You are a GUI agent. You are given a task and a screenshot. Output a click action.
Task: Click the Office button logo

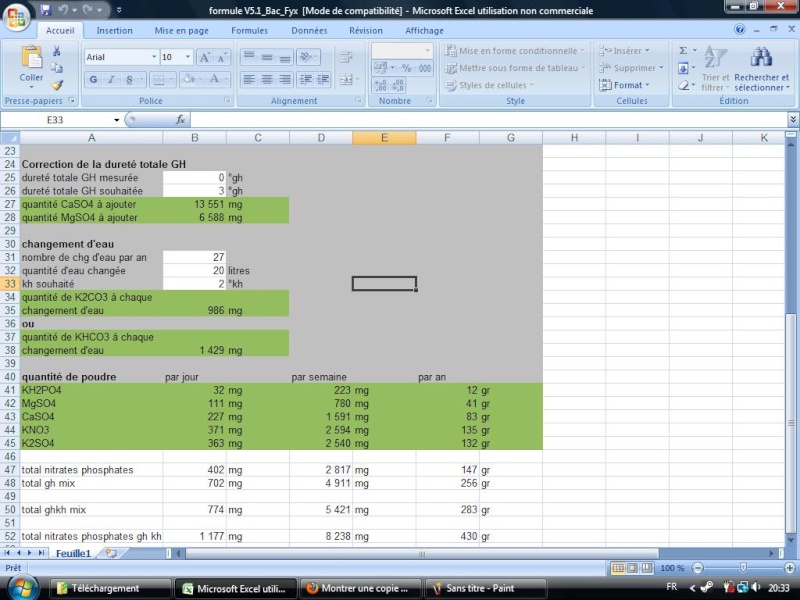pos(16,18)
